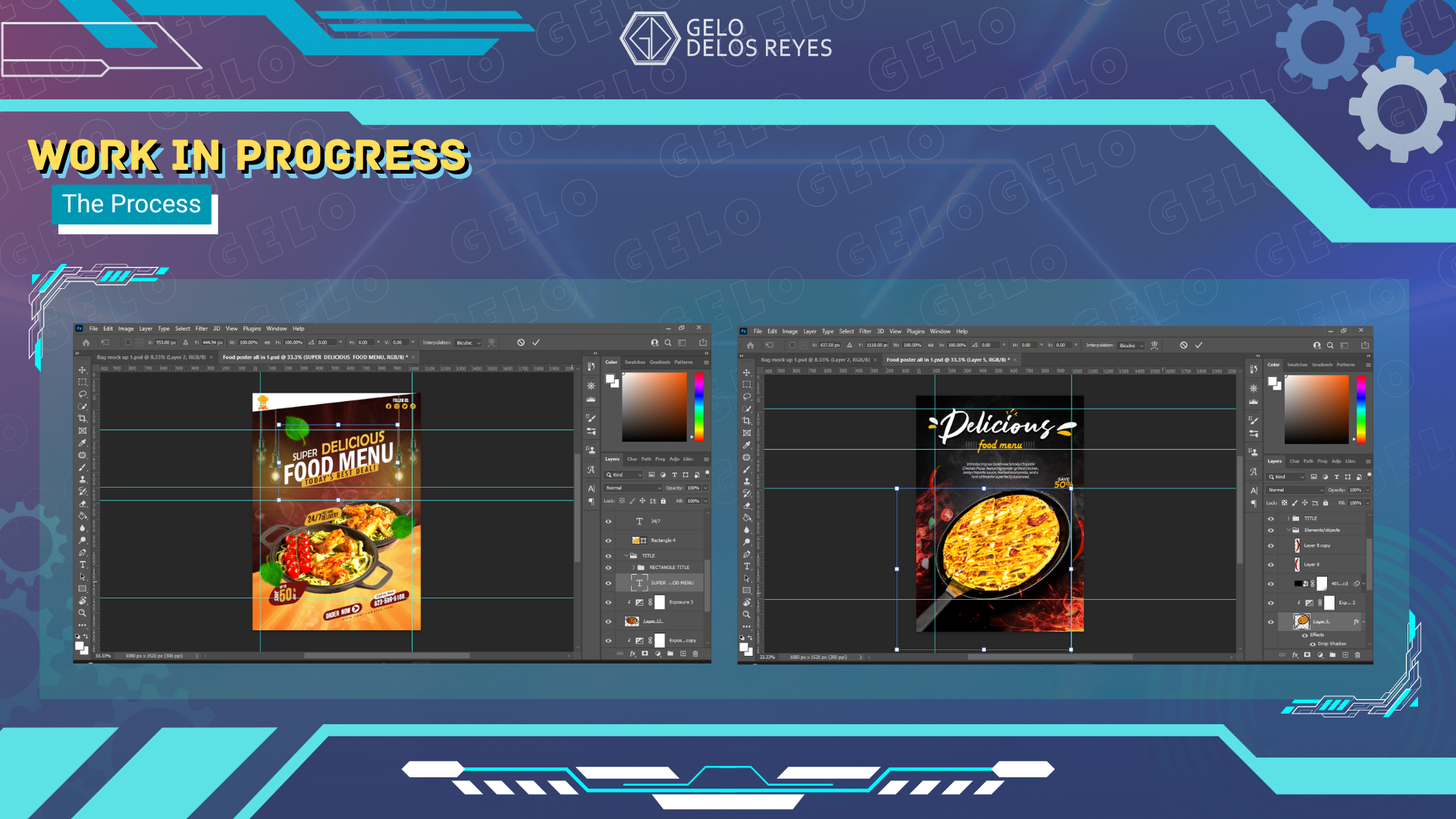This screenshot has width=1456, height=819.
Task: Hide the Rectangle 4 layer
Action: tap(608, 541)
